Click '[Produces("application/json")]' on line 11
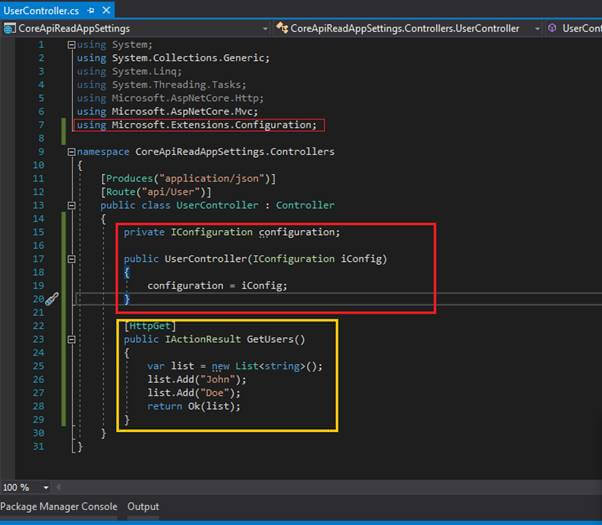 tap(188, 179)
